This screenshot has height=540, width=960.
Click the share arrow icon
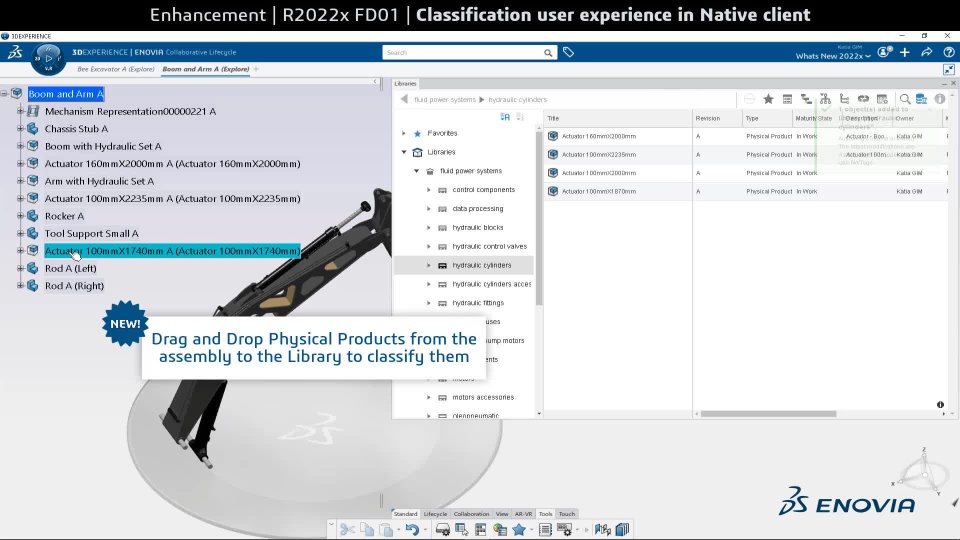coord(927,52)
